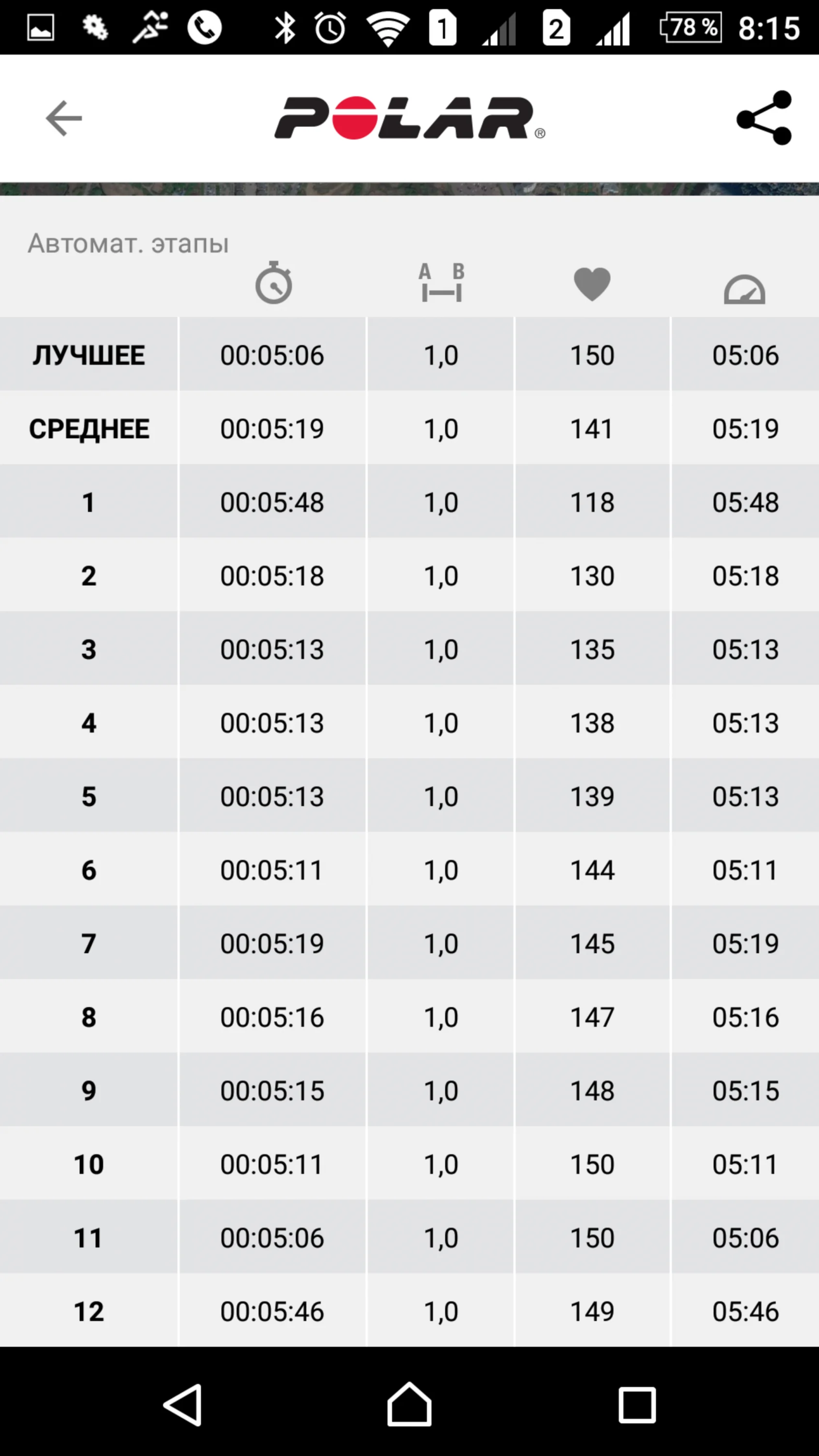This screenshot has width=819, height=1456.
Task: Tap lap 2 heart rate value 130
Action: pyautogui.click(x=592, y=576)
